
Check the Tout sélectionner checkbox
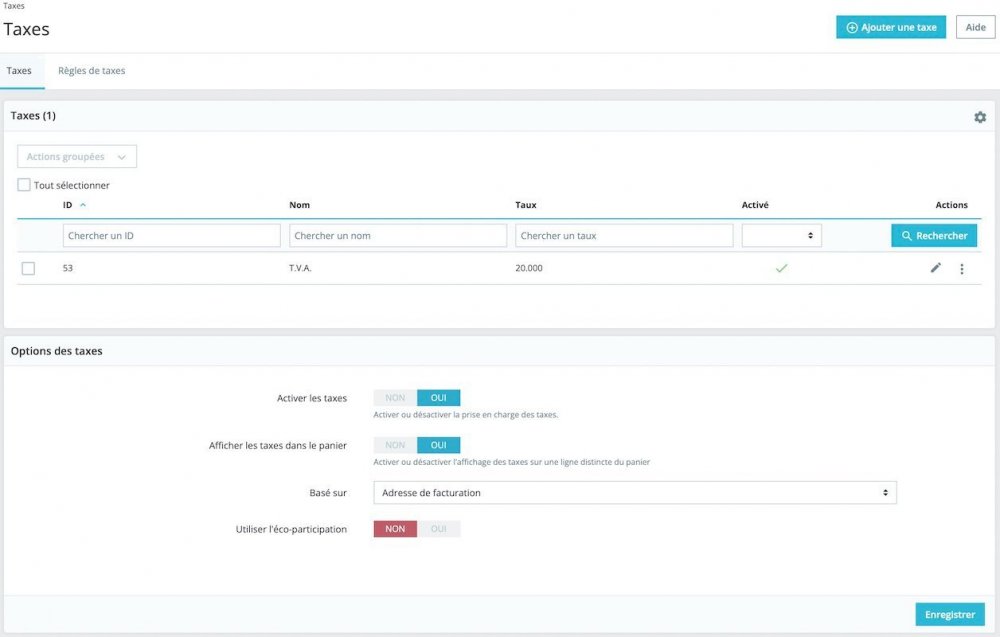pyautogui.click(x=24, y=185)
